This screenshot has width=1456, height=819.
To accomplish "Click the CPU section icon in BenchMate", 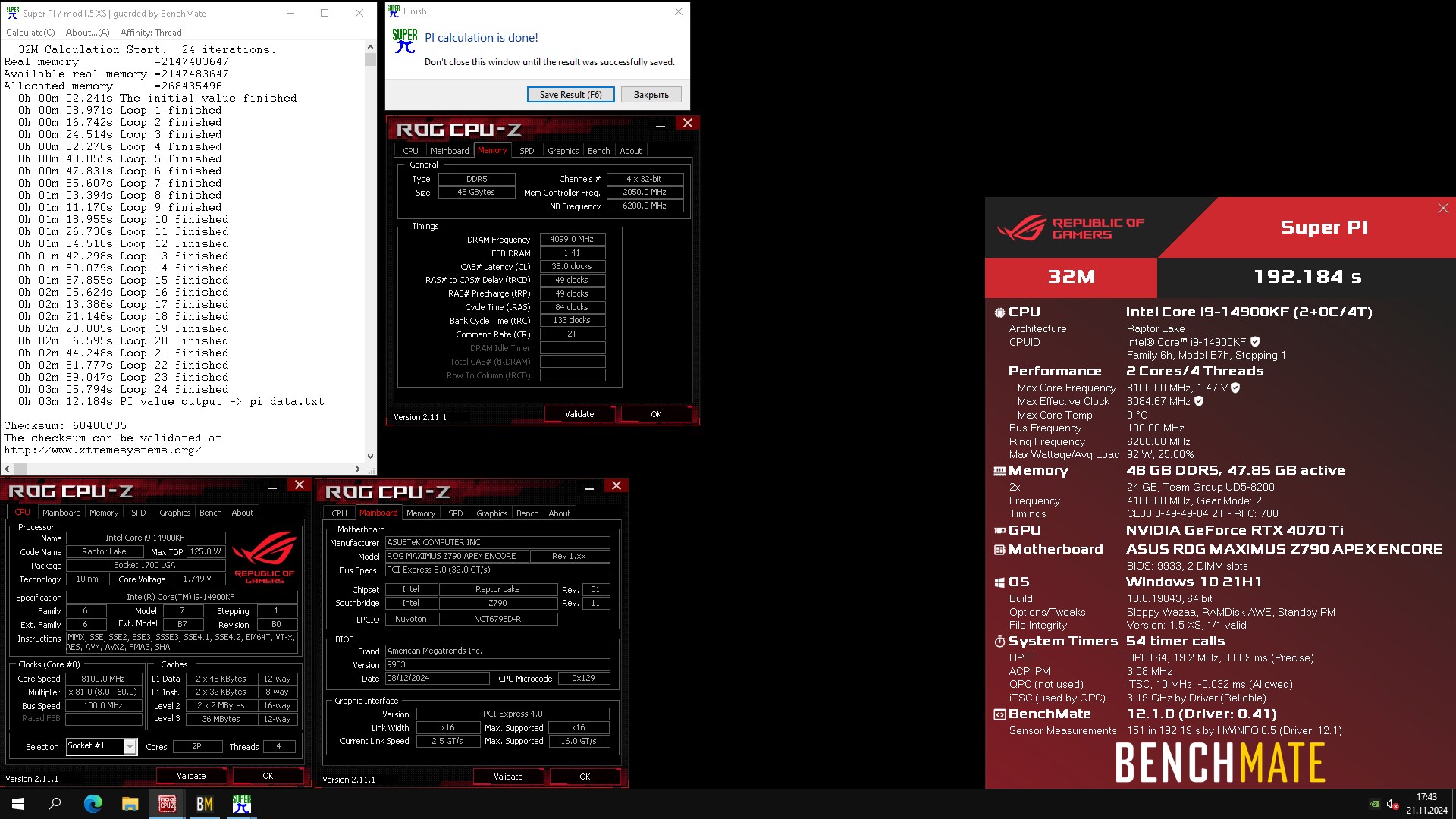I will coord(999,312).
